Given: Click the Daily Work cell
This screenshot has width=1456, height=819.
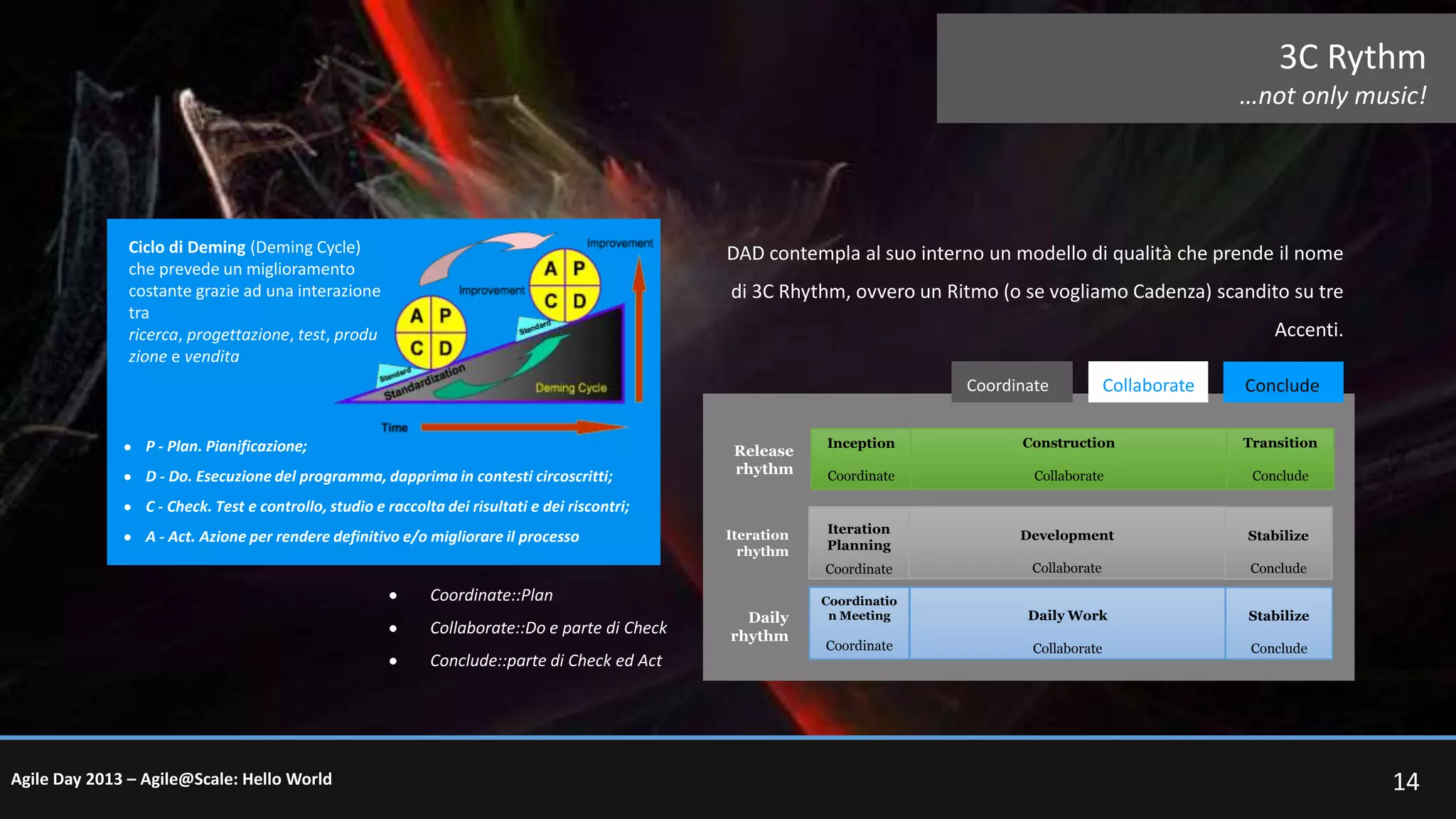Looking at the screenshot, I should [1067, 623].
